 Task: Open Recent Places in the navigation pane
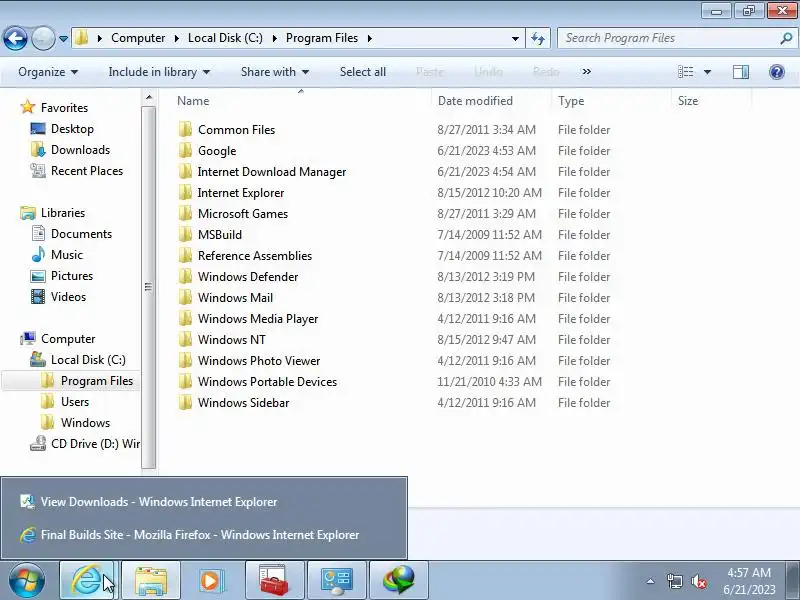click(x=77, y=170)
